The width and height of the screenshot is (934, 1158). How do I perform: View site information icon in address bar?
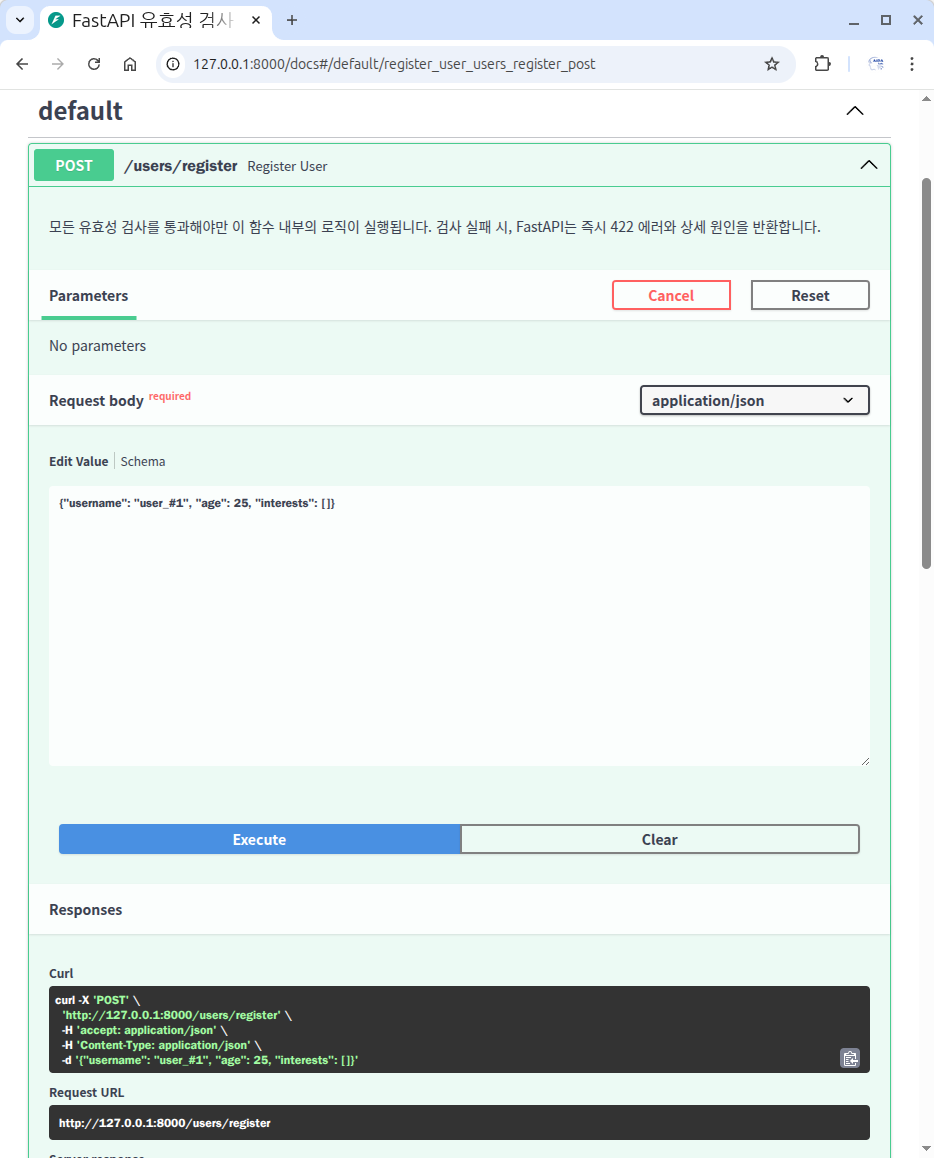[173, 64]
